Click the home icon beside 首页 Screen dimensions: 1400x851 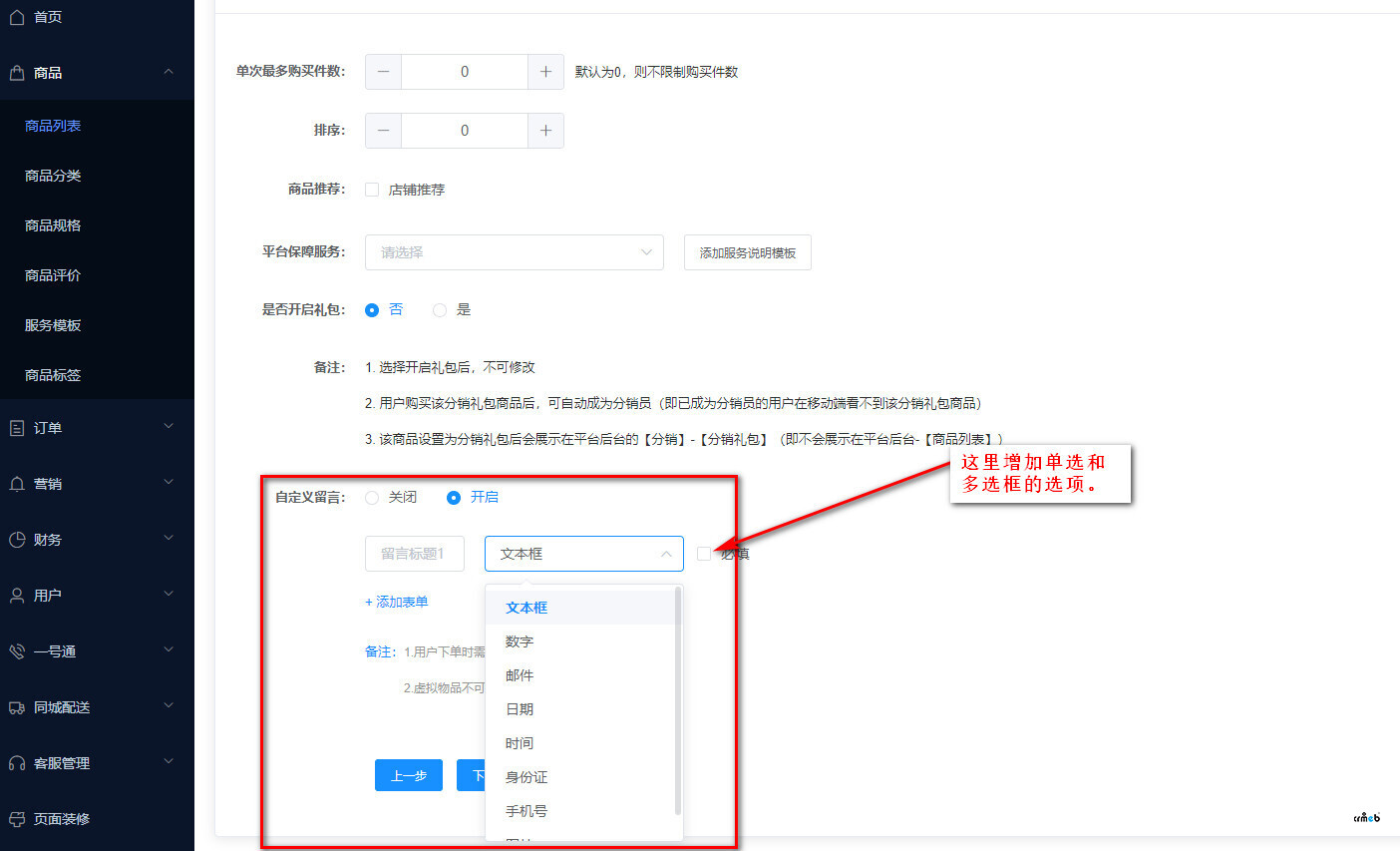pos(16,17)
